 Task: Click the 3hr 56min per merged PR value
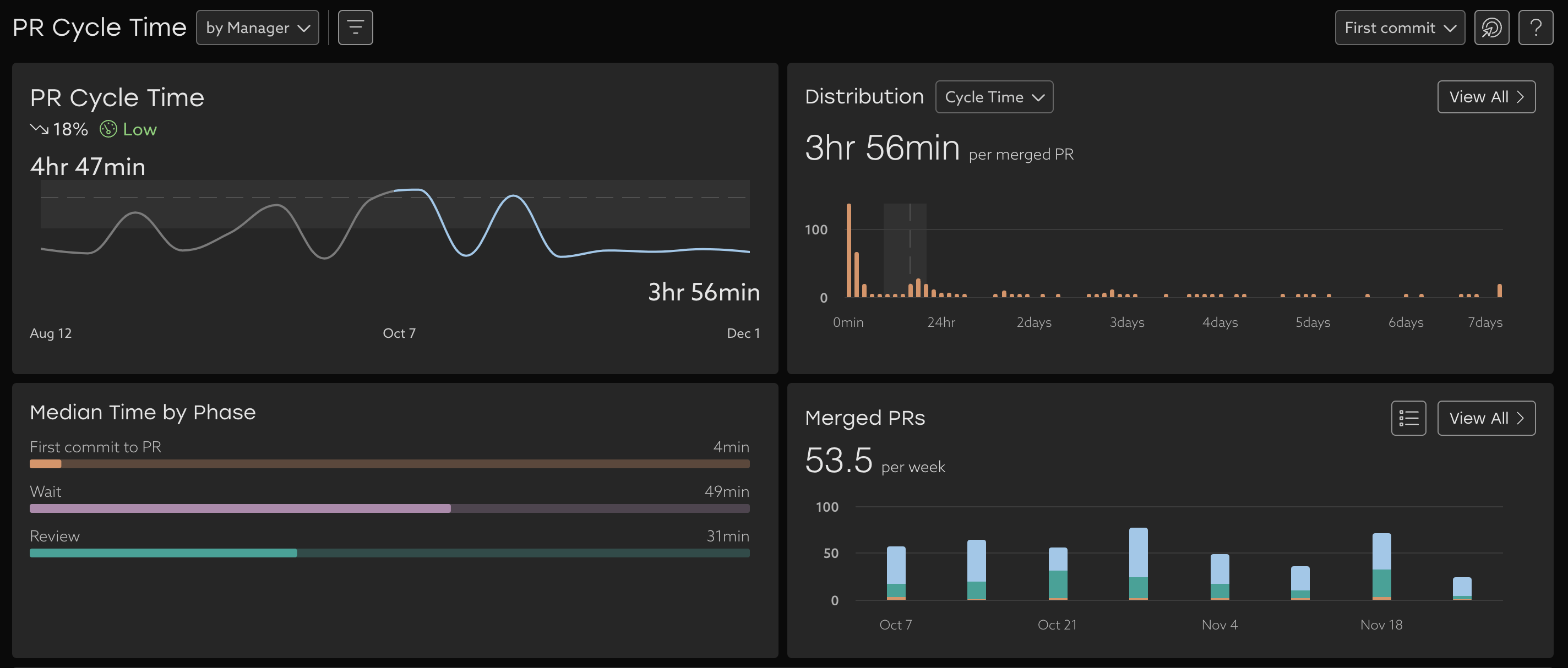click(x=883, y=148)
